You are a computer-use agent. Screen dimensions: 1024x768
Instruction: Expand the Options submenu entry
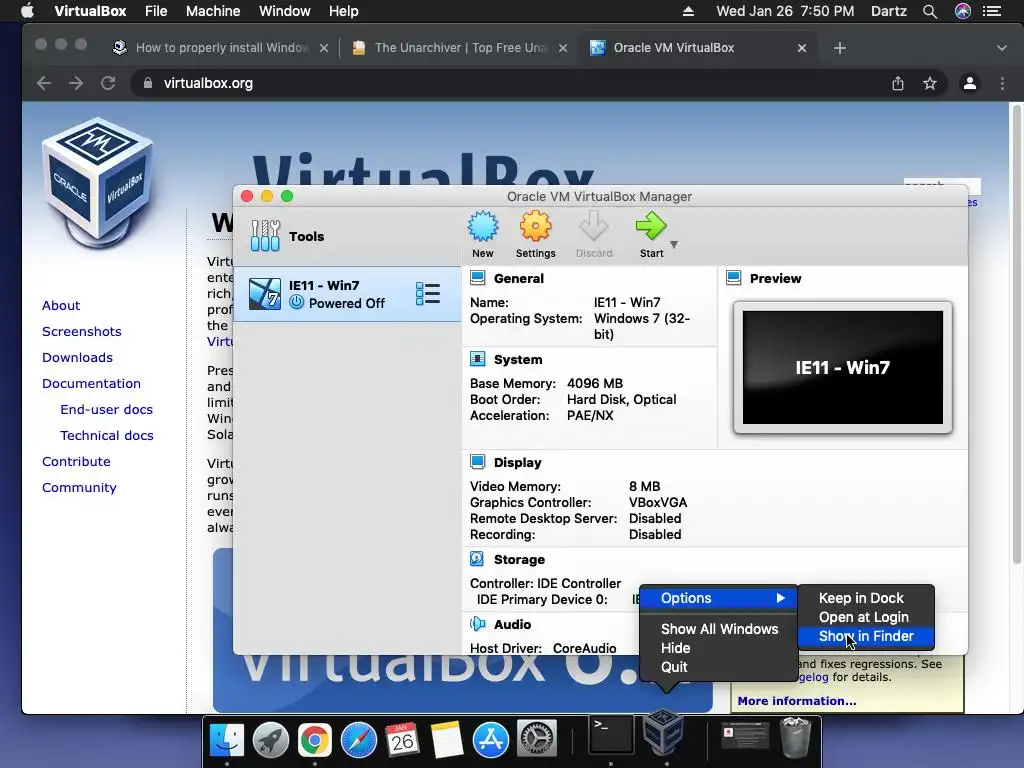718,598
